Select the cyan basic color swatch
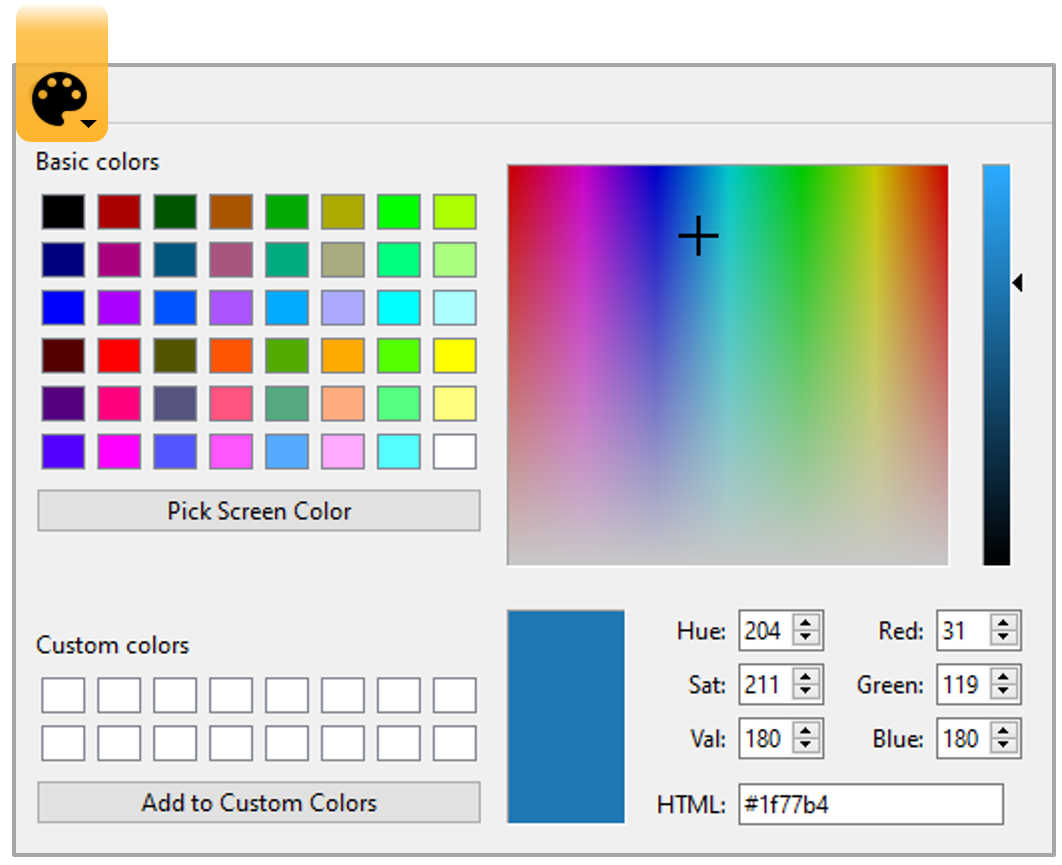 (399, 308)
